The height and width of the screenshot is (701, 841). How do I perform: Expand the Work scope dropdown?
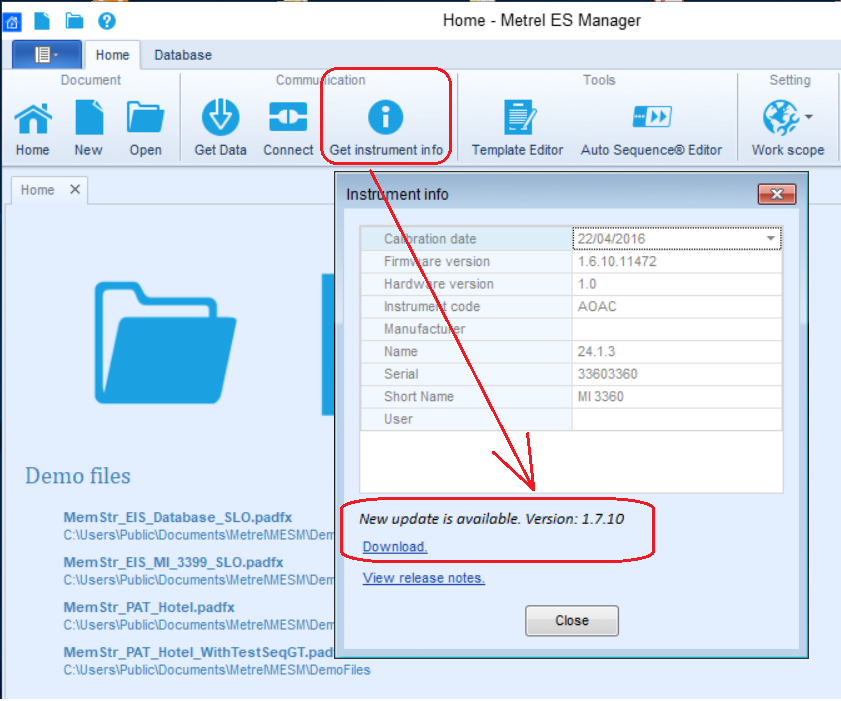[x=808, y=116]
